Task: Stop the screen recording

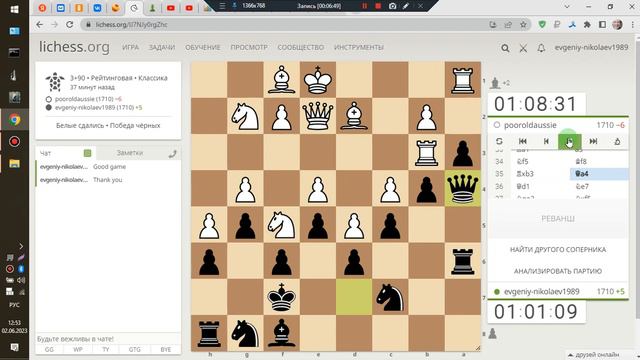Action: click(378, 6)
